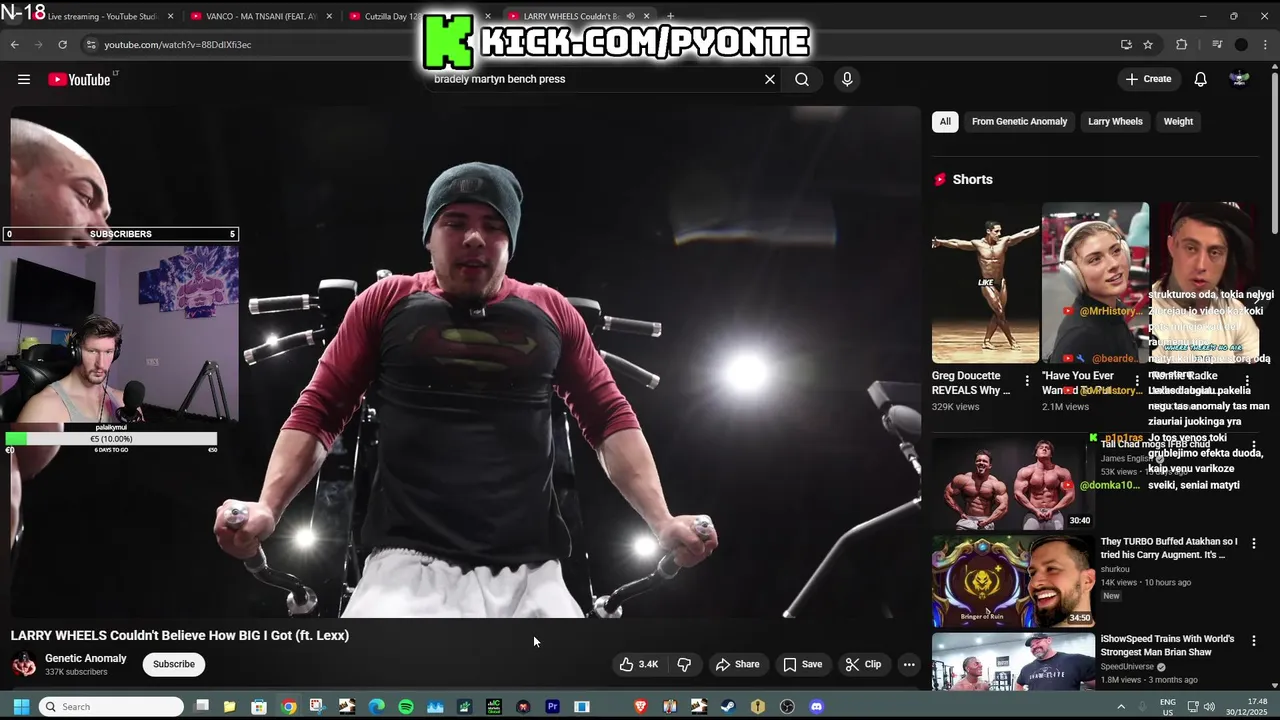
Task: Open File Explorer from the taskbar
Action: tap(229, 707)
